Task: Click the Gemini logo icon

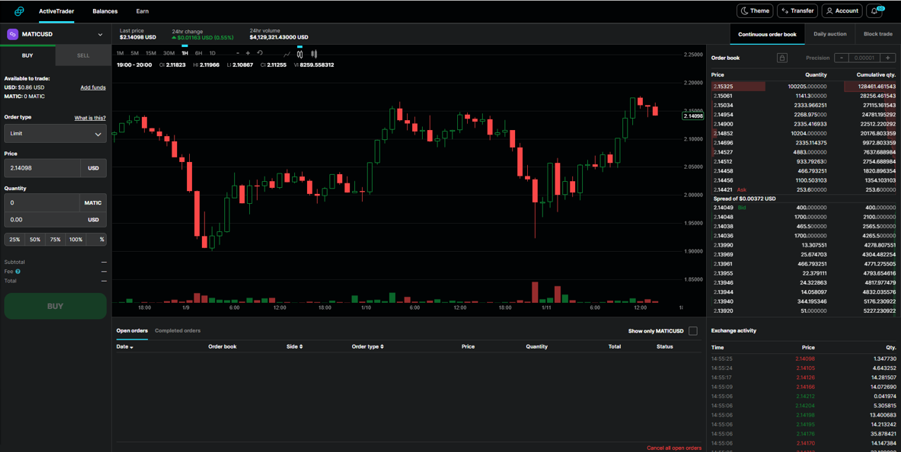Action: point(19,11)
